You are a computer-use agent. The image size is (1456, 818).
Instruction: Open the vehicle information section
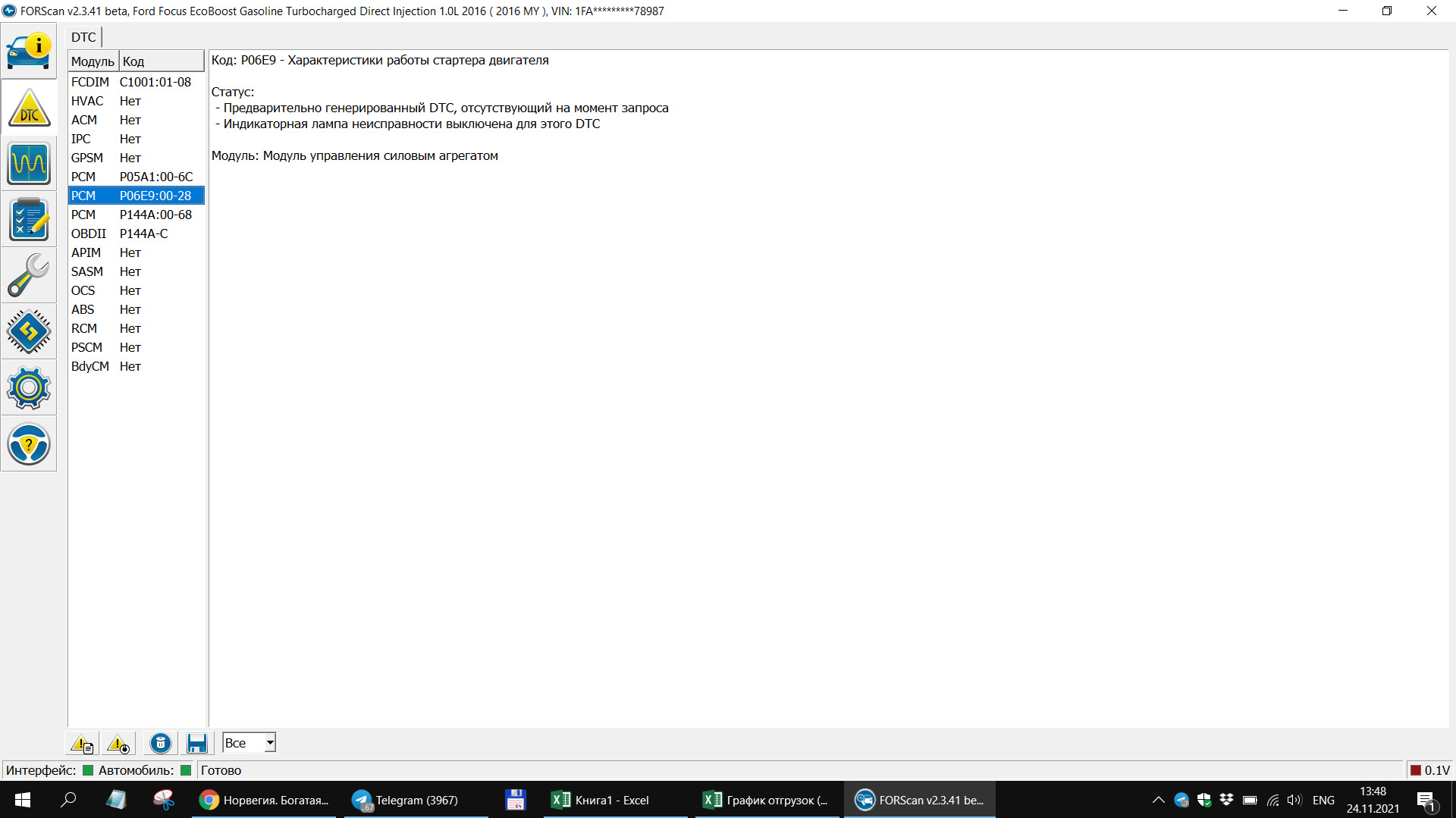click(x=29, y=51)
